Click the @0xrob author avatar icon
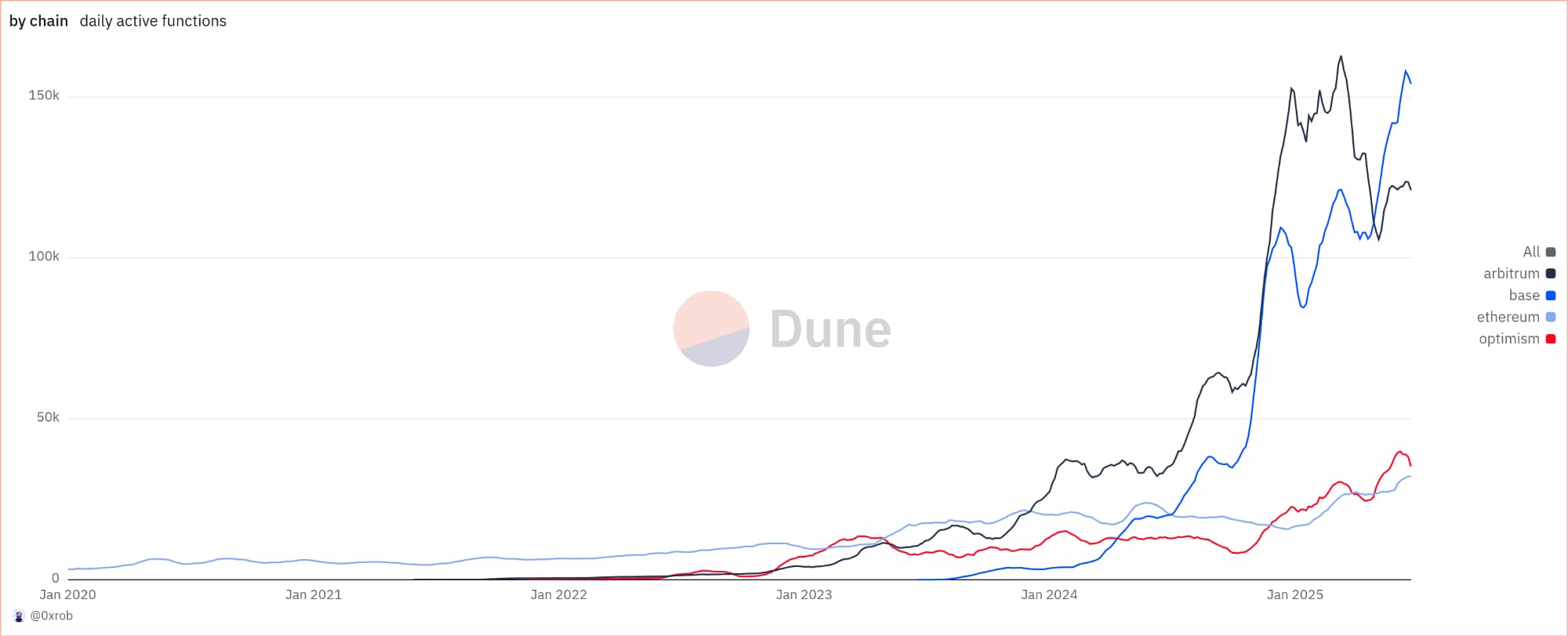 (x=19, y=616)
